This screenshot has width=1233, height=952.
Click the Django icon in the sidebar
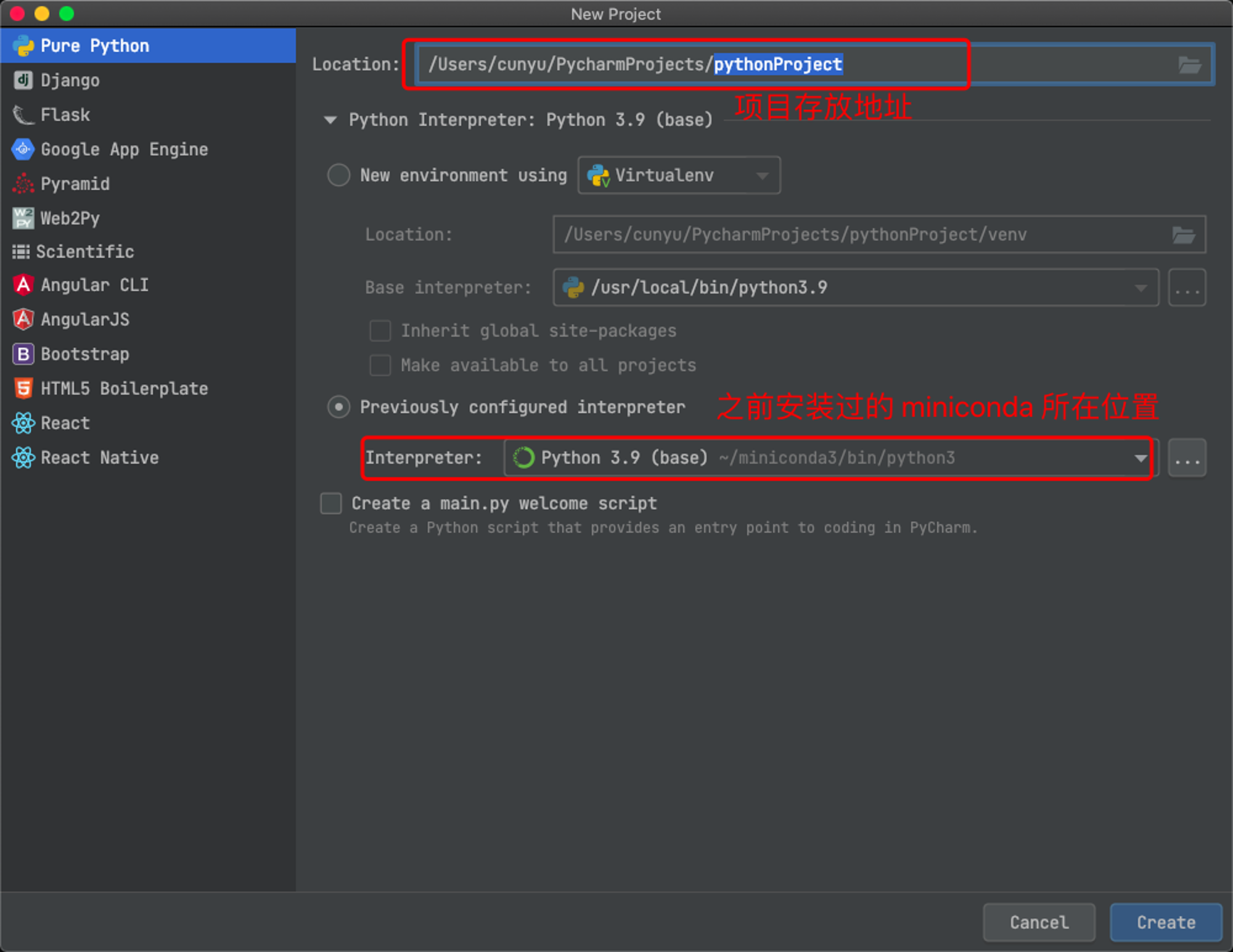pos(23,80)
